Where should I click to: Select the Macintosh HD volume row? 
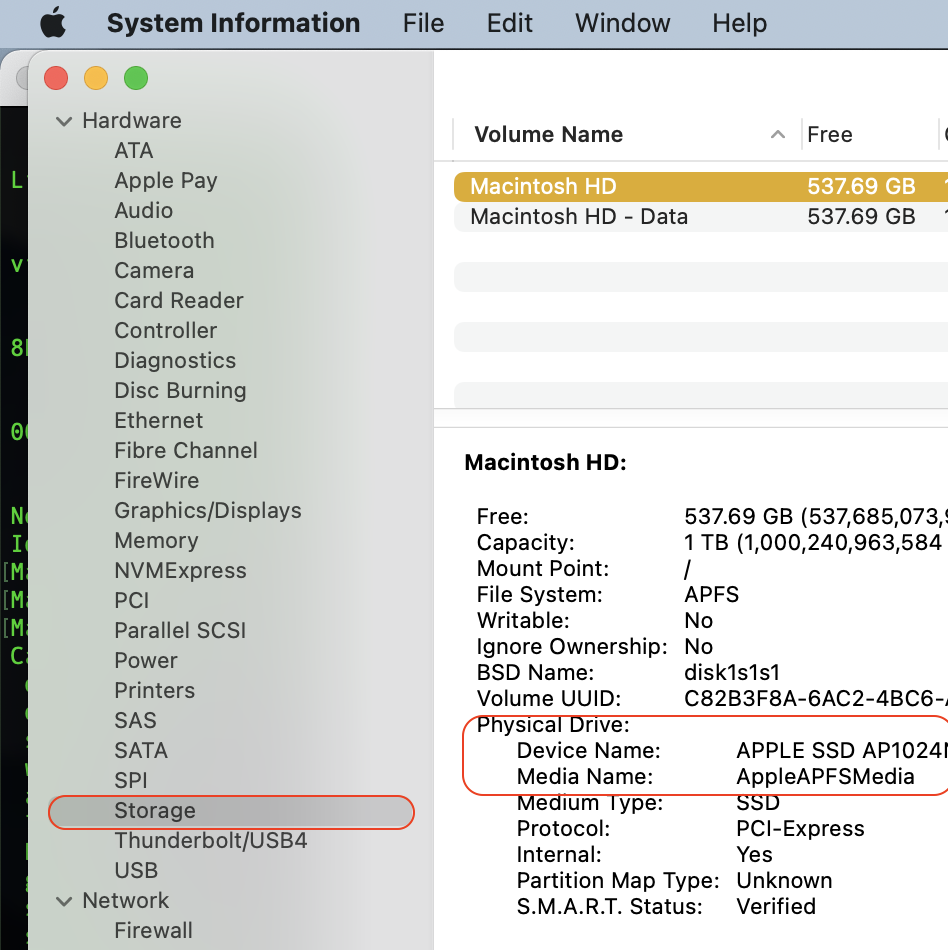pyautogui.click(x=701, y=187)
